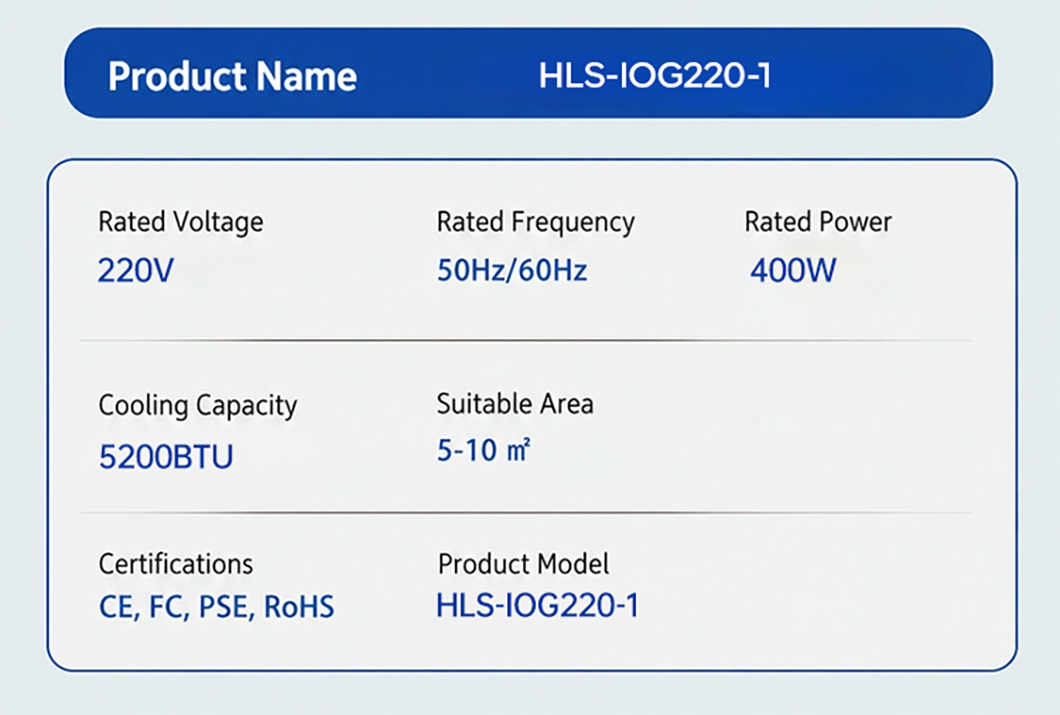
Task: Click the Product Name header label
Action: (233, 76)
